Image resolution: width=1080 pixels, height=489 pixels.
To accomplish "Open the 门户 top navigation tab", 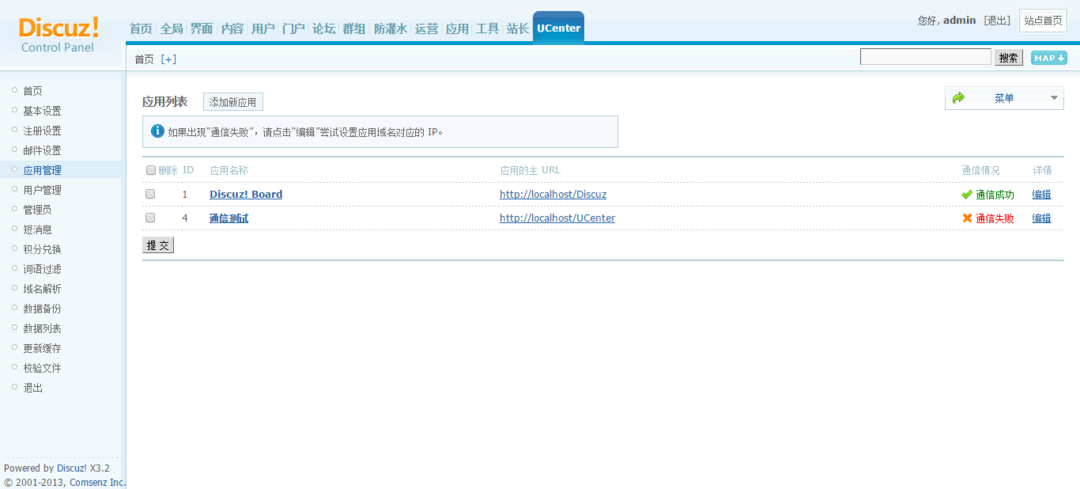I will point(293,29).
